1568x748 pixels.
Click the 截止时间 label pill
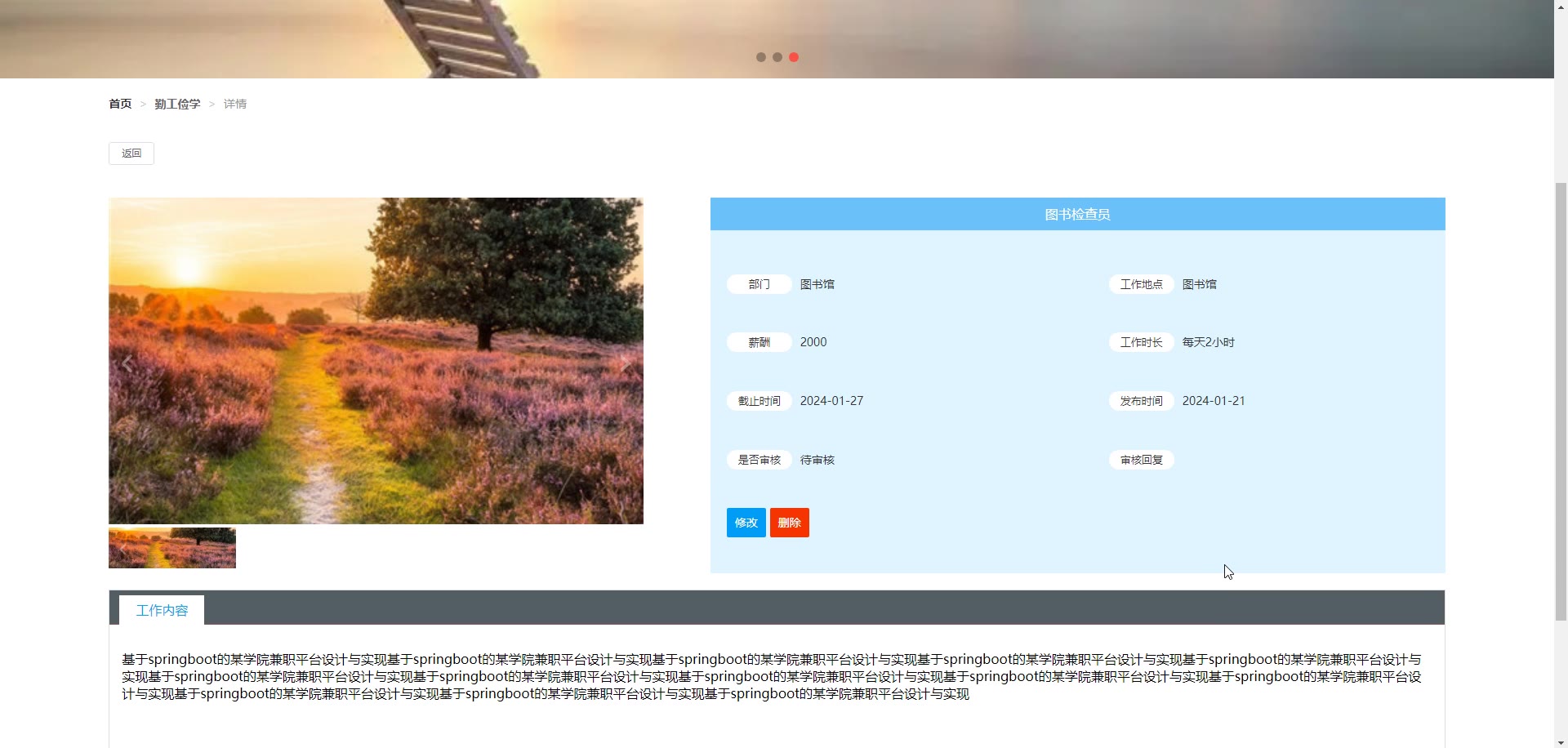[759, 401]
